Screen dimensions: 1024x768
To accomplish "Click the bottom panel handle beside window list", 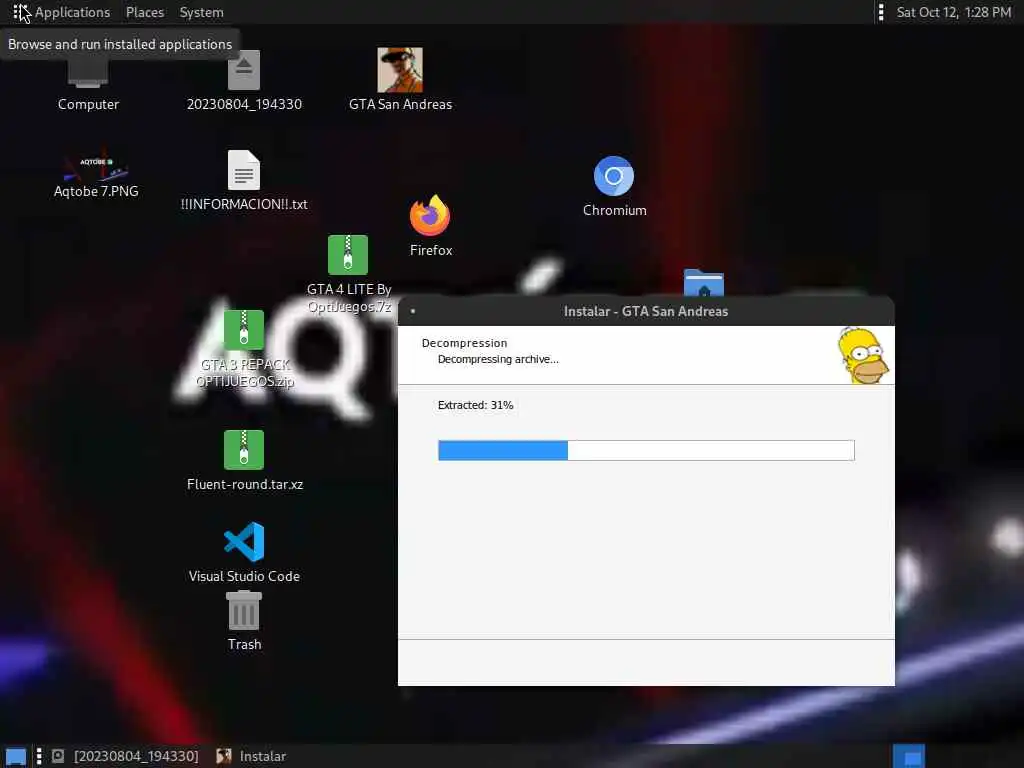I will (x=39, y=756).
